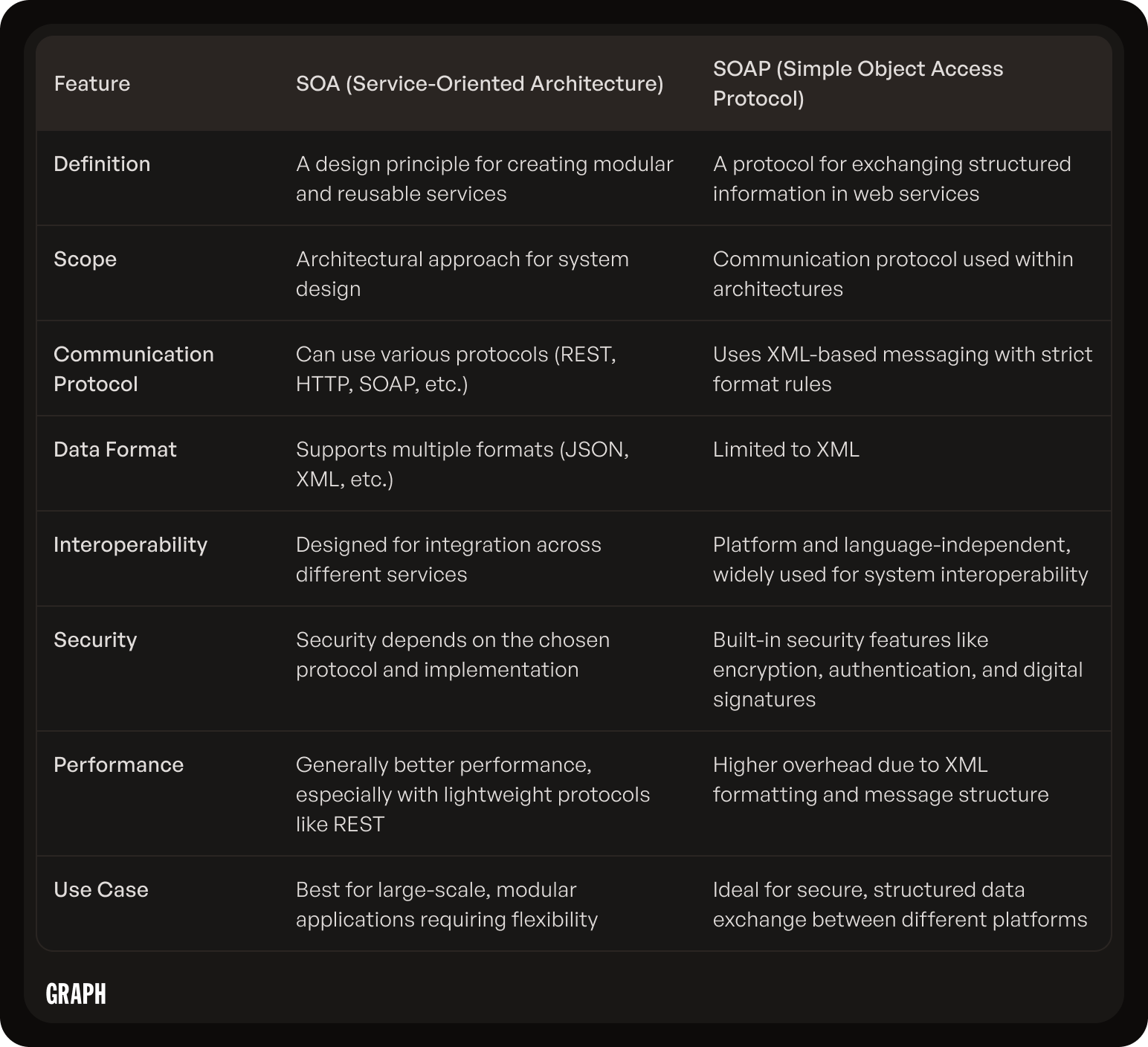Select the "SOA (Service-Oriented Architecture)" column header
Image resolution: width=1148 pixels, height=1047 pixels.
pyautogui.click(x=480, y=83)
